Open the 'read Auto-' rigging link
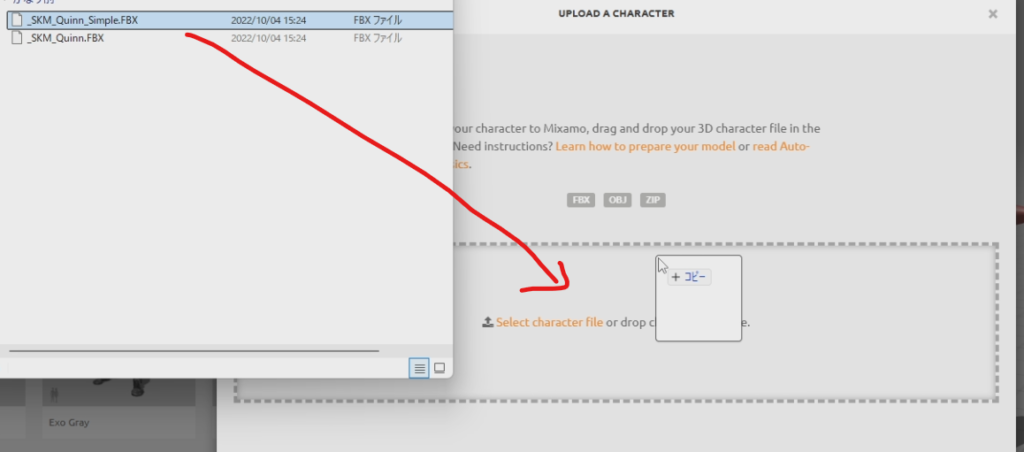The image size is (1024, 452). 781,146
